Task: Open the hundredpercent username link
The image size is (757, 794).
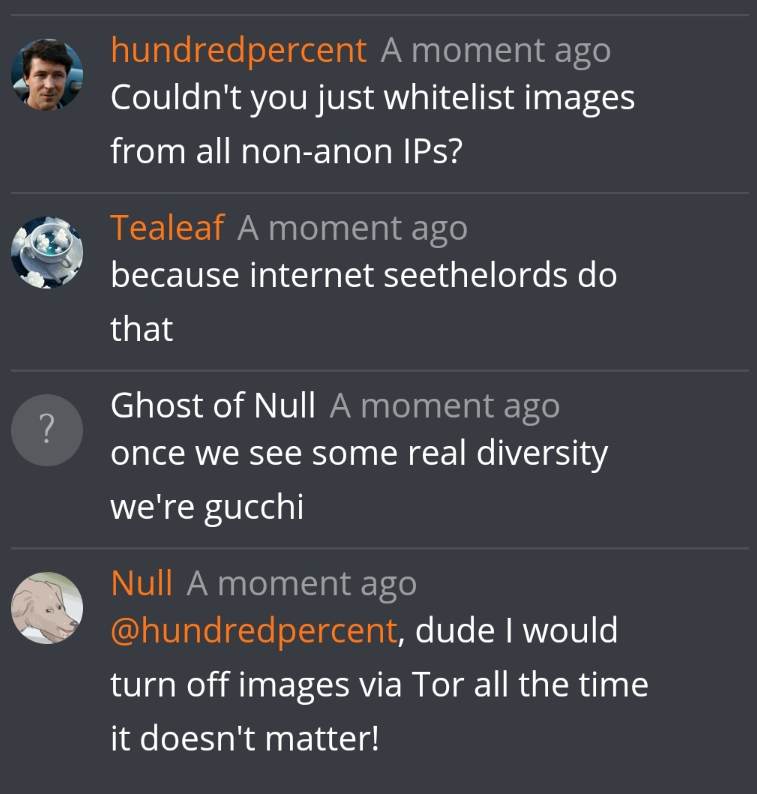Action: [238, 51]
